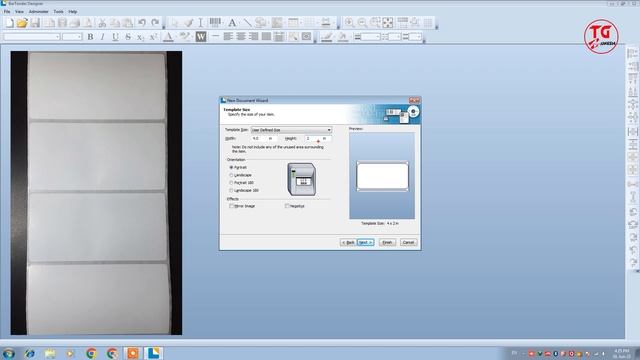This screenshot has height=360, width=640.
Task: Click the Height input field
Action: (x=318, y=139)
